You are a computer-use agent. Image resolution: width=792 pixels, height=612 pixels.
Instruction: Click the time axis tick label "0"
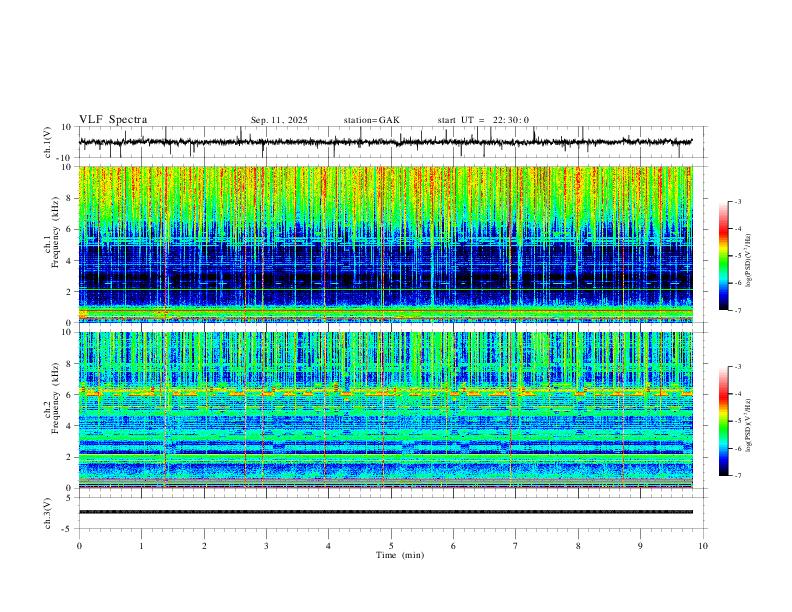tap(79, 546)
